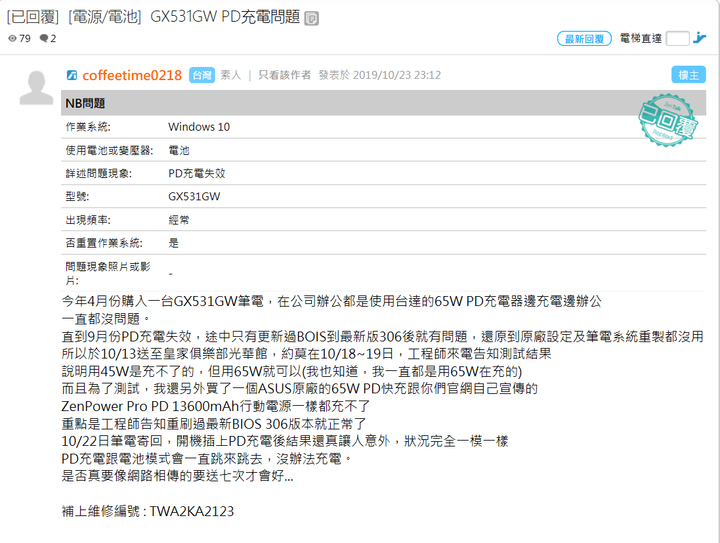Focus the 電梯直達 floor number field
Screen dimensions: 720x543
click(677, 39)
